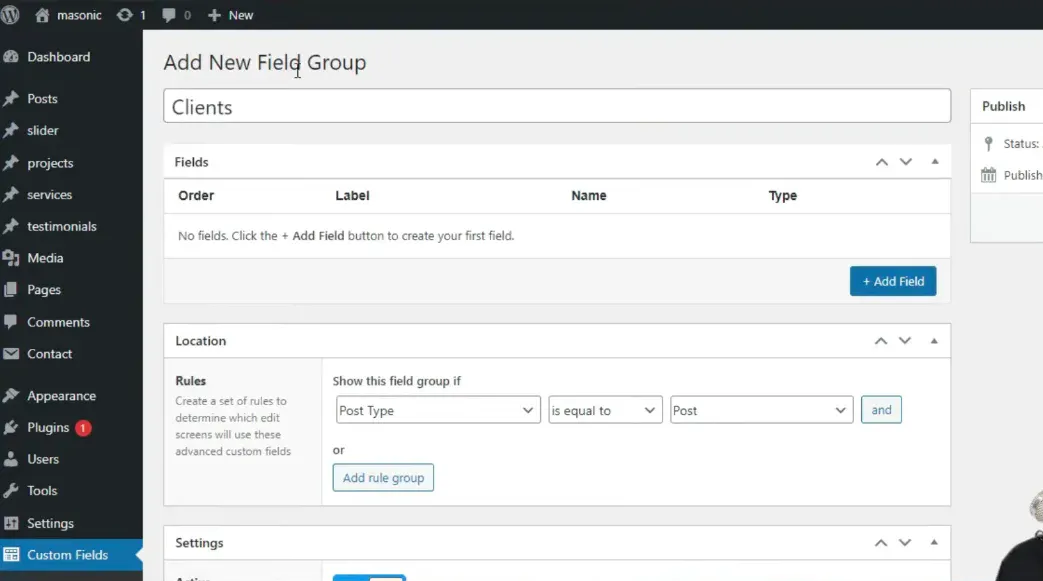
Task: Click the 'and' rule button
Action: point(881,410)
